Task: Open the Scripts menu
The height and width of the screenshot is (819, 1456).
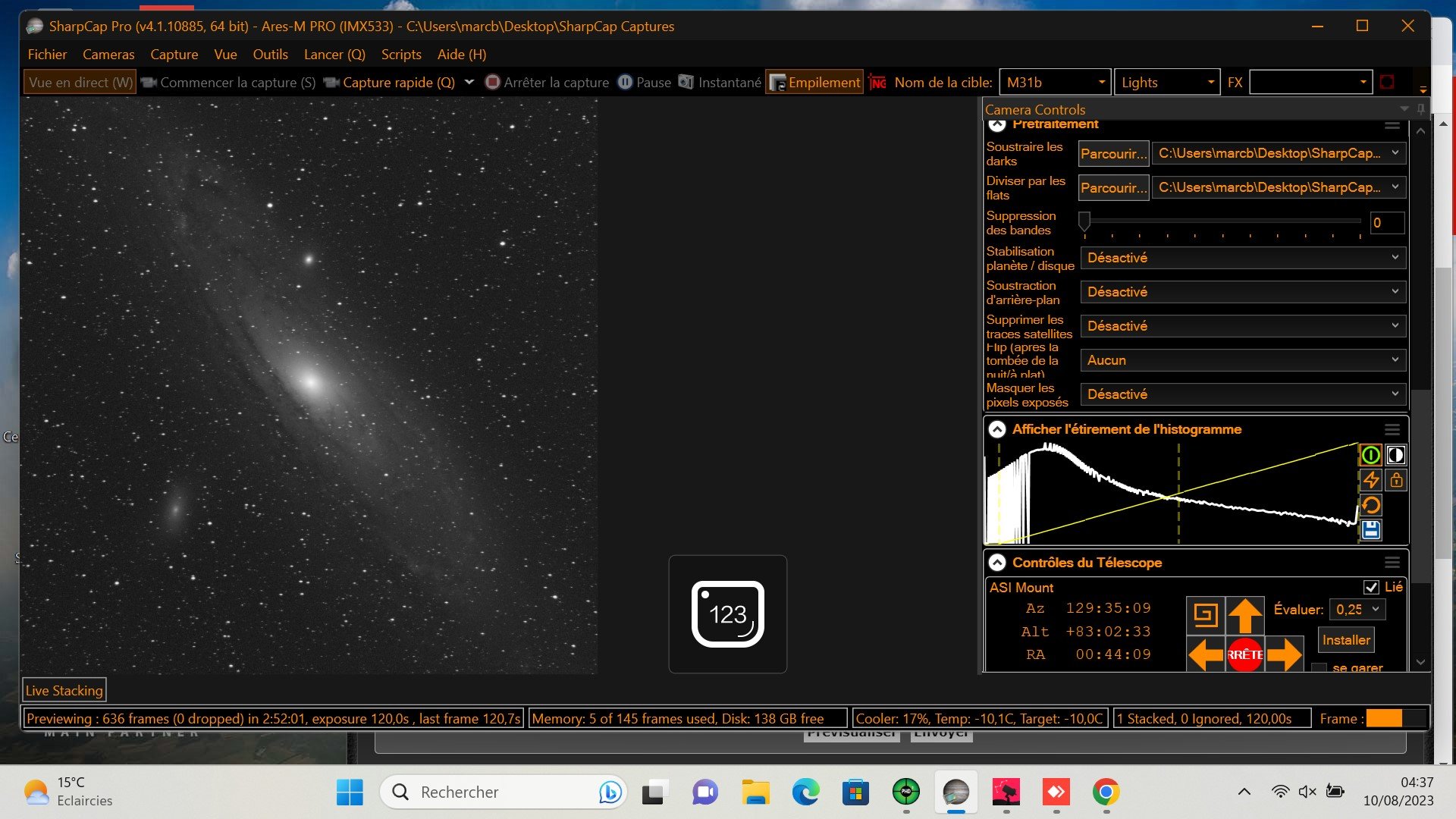Action: click(x=401, y=55)
